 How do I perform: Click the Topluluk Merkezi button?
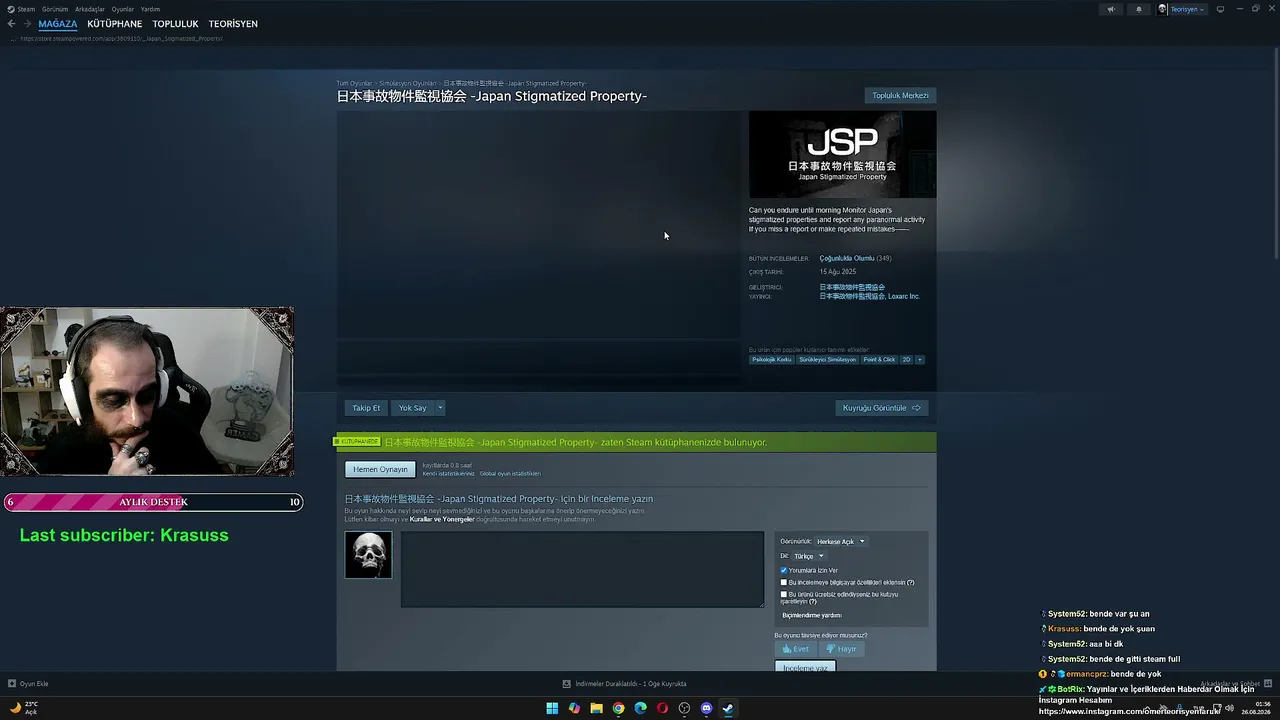point(900,96)
